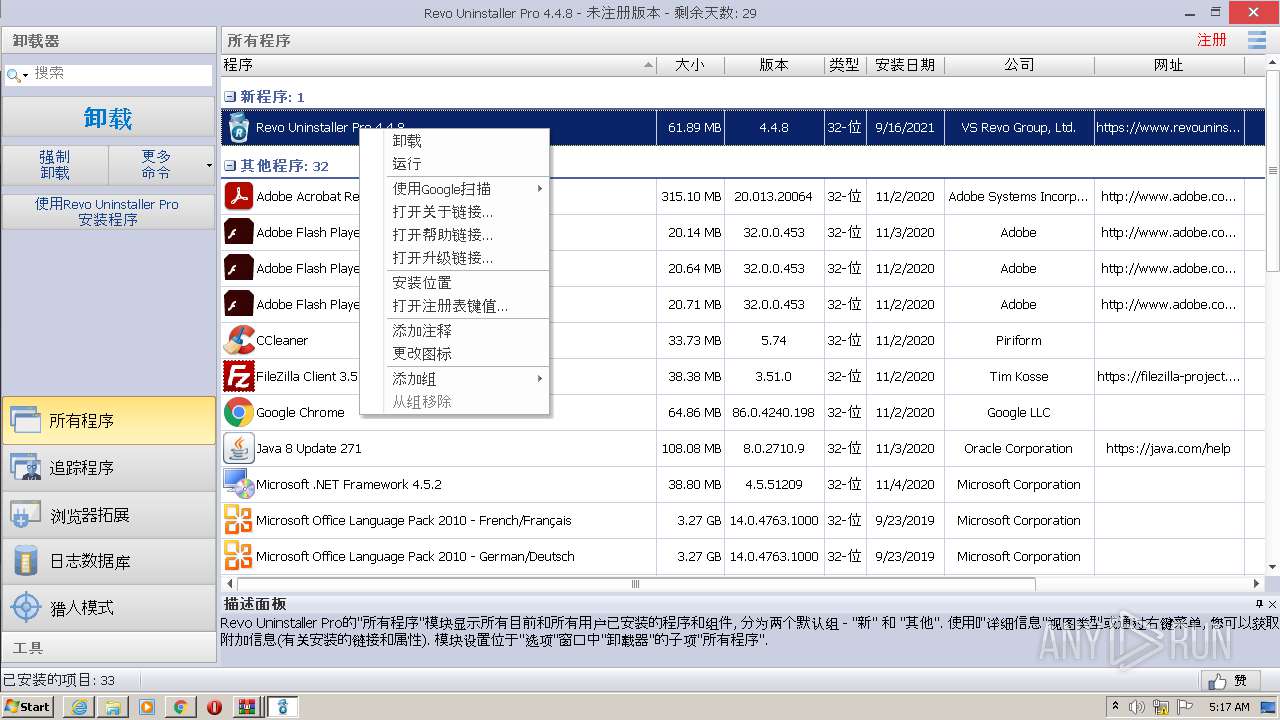Click the horizontal scrollbar right arrow
The image size is (1280, 720).
pos(1257,584)
